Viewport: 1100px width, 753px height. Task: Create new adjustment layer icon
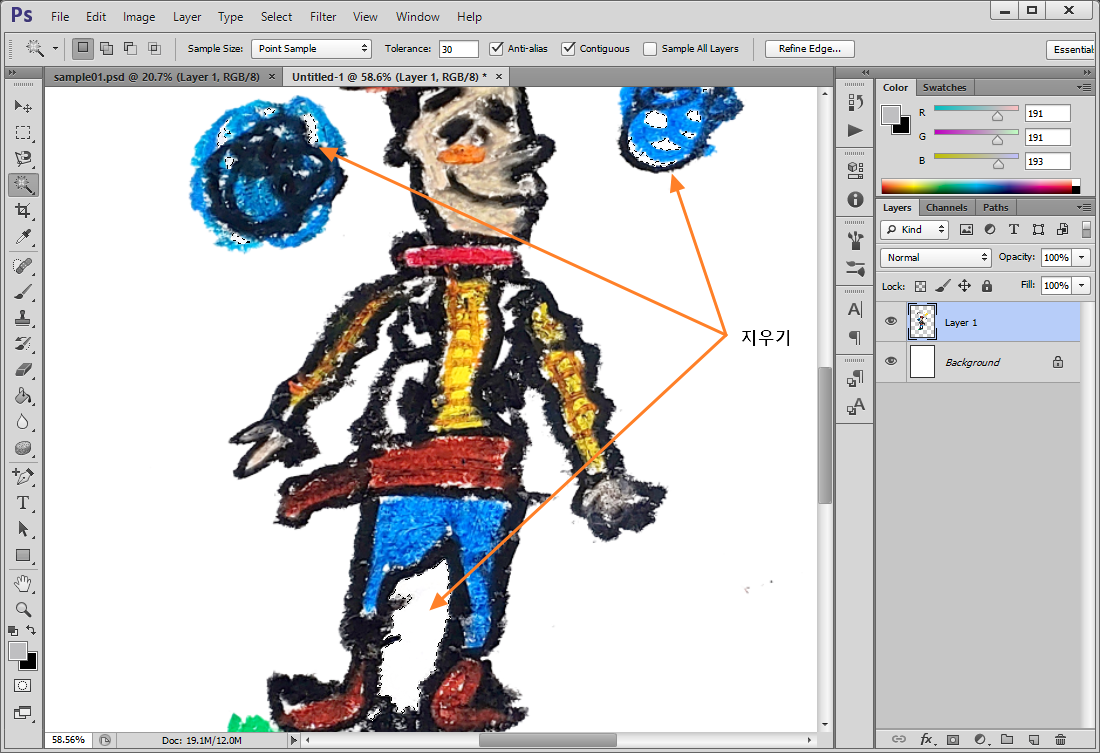point(980,739)
